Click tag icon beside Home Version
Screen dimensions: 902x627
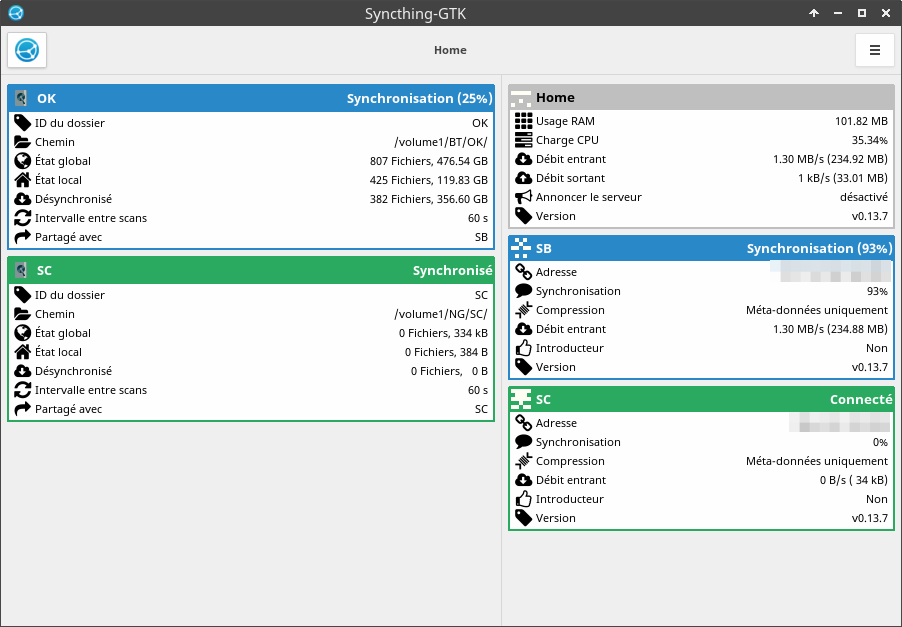(x=523, y=216)
